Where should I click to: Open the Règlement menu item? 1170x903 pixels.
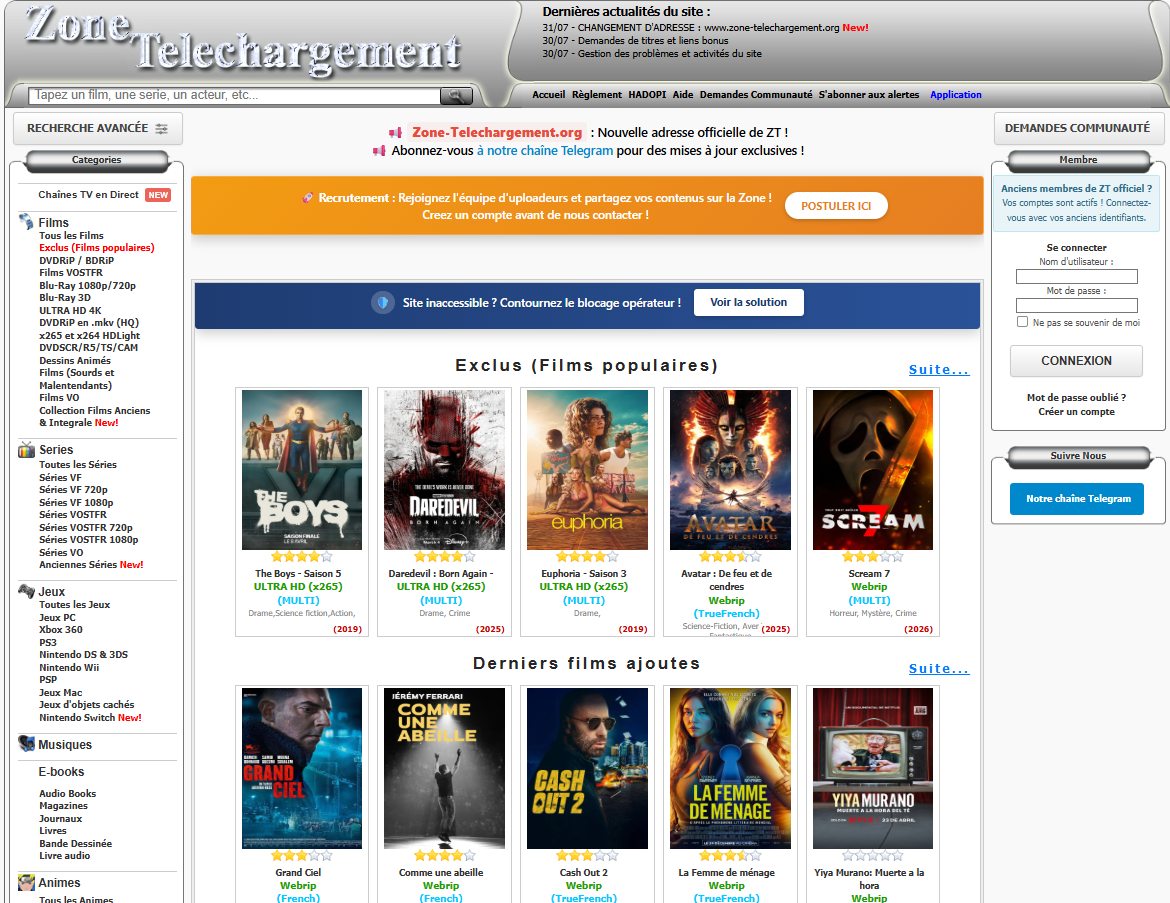596,95
